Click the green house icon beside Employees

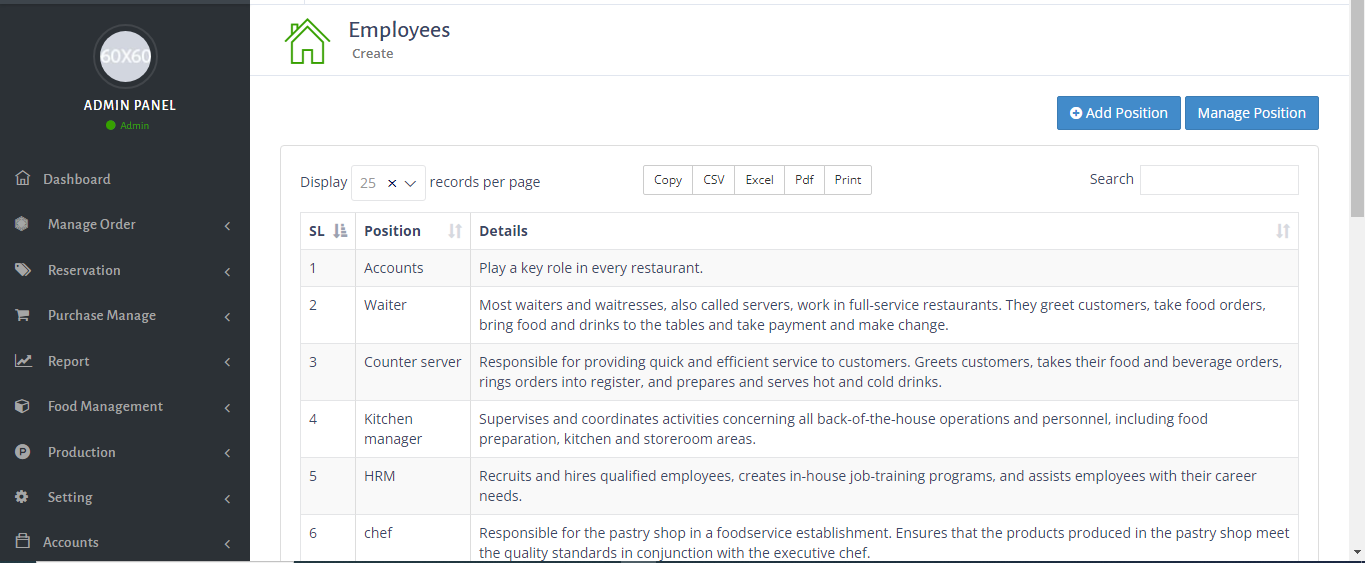tap(307, 41)
